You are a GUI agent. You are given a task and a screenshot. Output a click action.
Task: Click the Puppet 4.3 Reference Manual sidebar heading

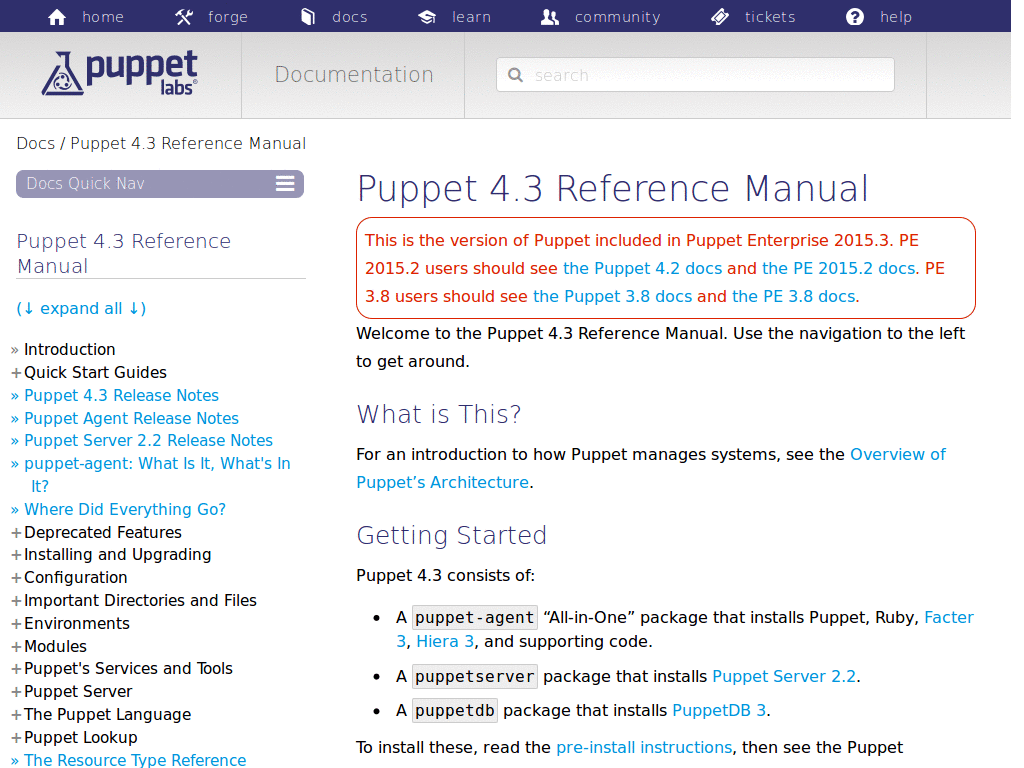click(x=124, y=253)
